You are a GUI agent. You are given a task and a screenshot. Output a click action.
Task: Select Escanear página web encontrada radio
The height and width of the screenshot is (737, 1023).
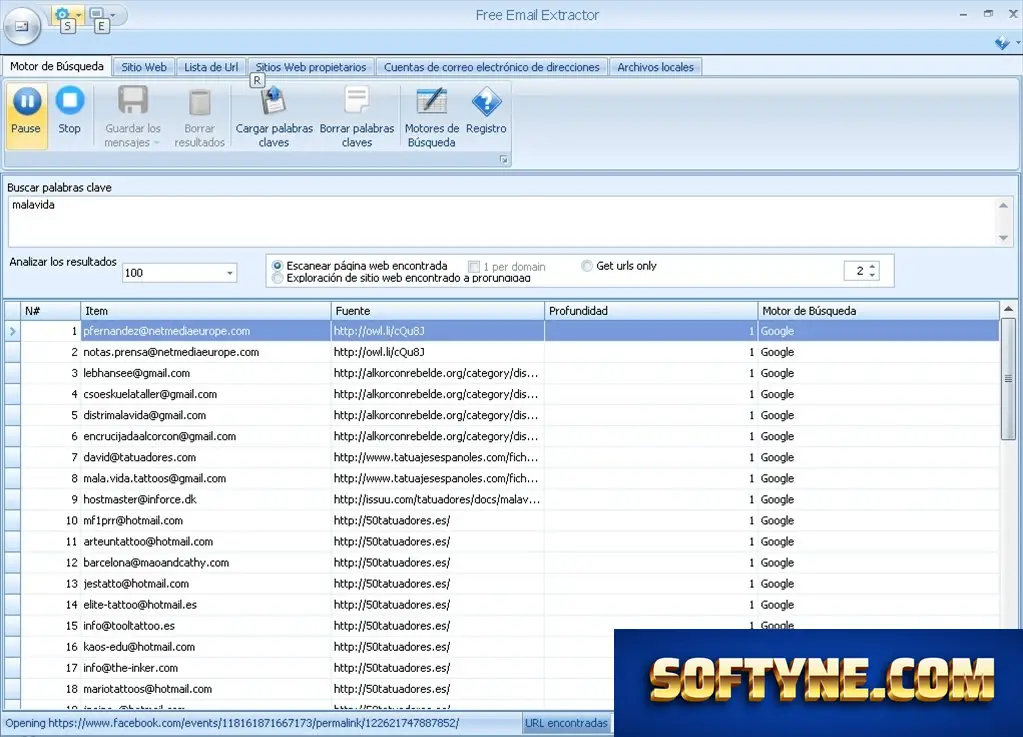click(x=278, y=265)
